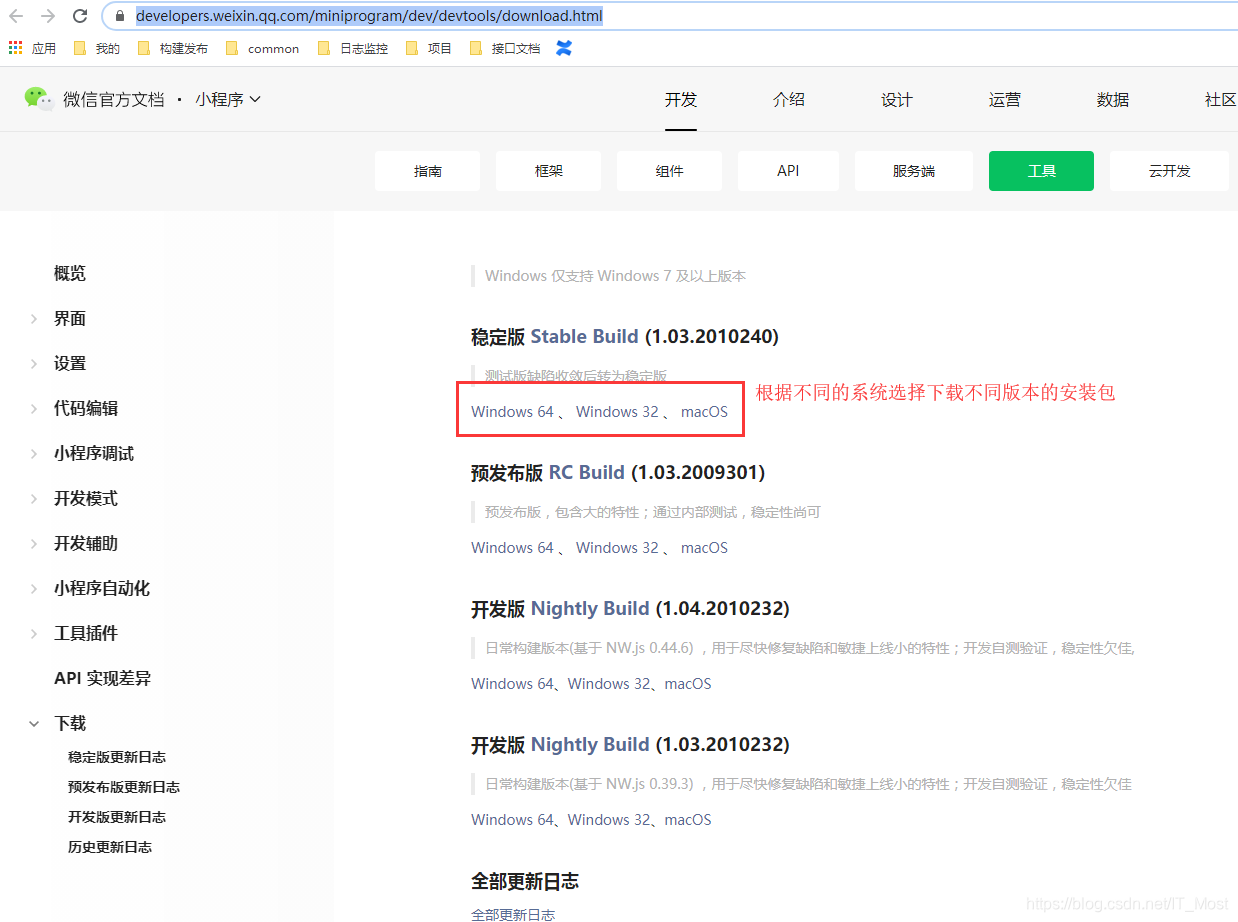Image resolution: width=1238 pixels, height=922 pixels.
Task: Download Nightly 1.03.2010232 Windows 32
Action: point(609,819)
